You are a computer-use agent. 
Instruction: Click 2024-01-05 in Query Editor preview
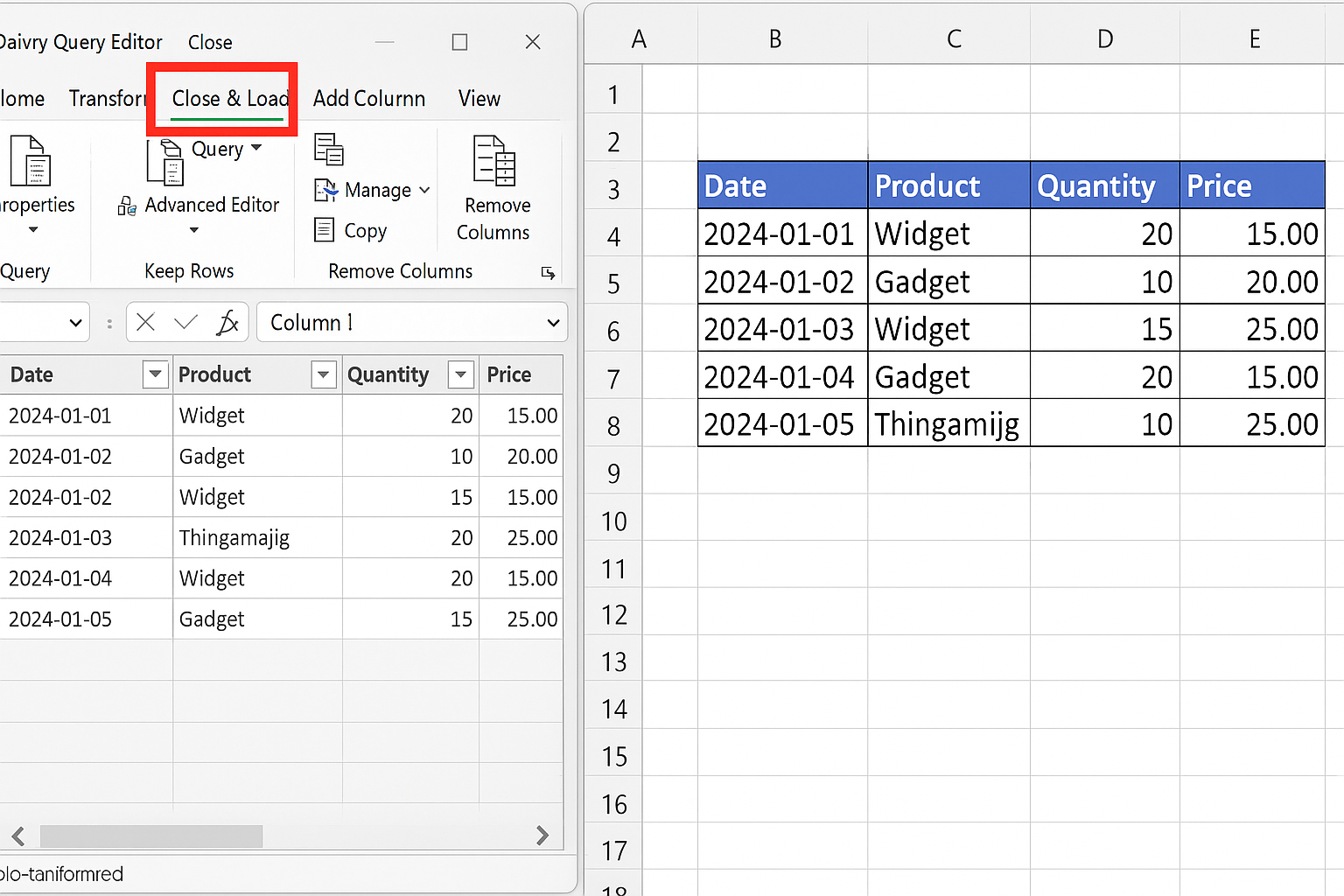86,619
